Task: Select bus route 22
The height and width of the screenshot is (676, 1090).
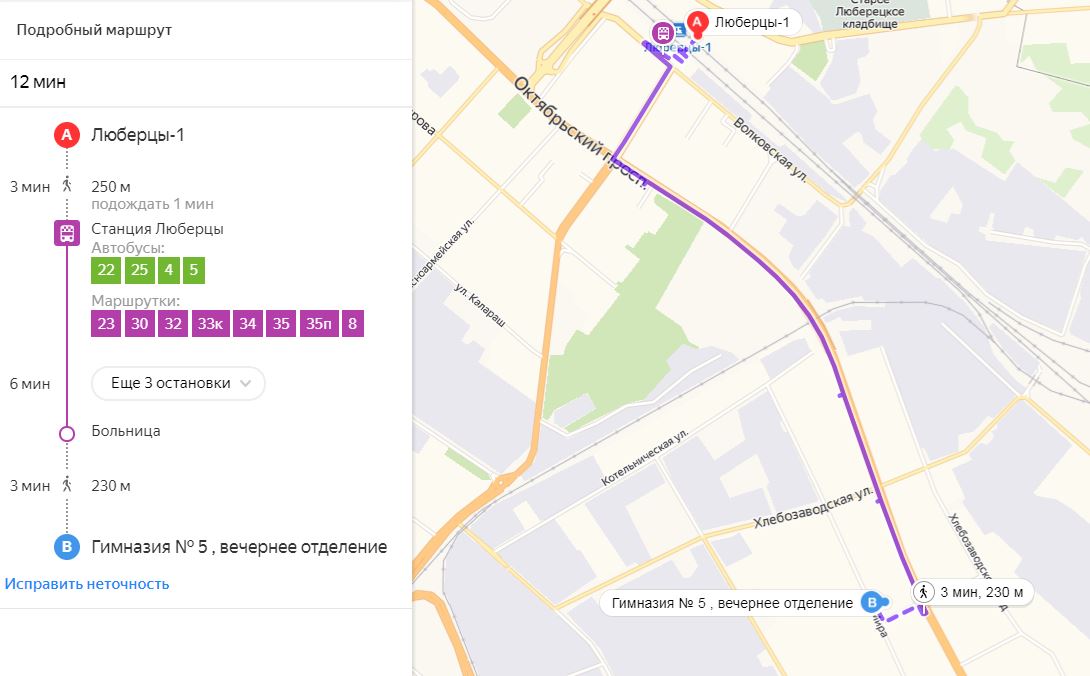Action: coord(106,270)
